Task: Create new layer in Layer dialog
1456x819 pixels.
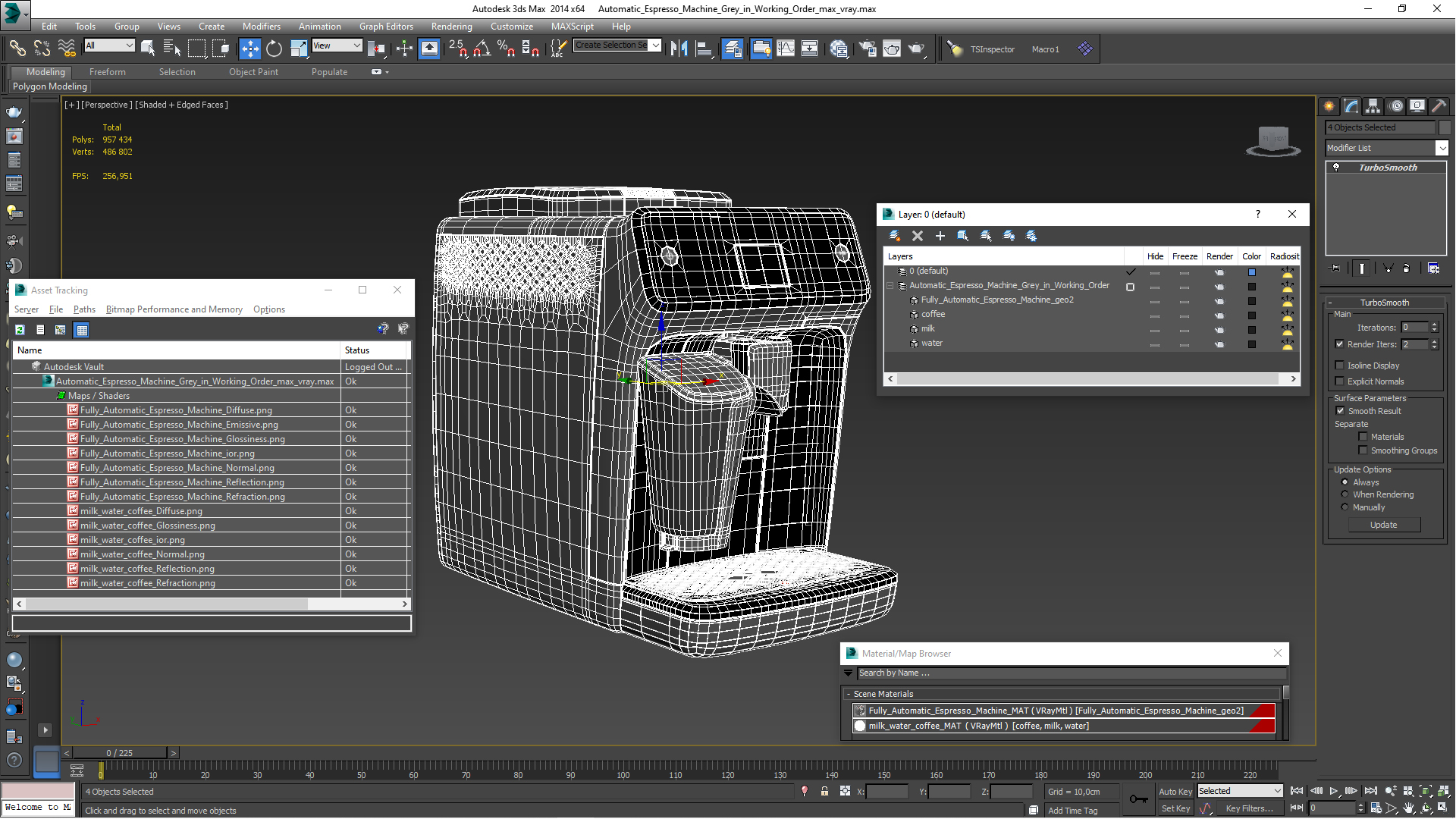Action: point(895,236)
